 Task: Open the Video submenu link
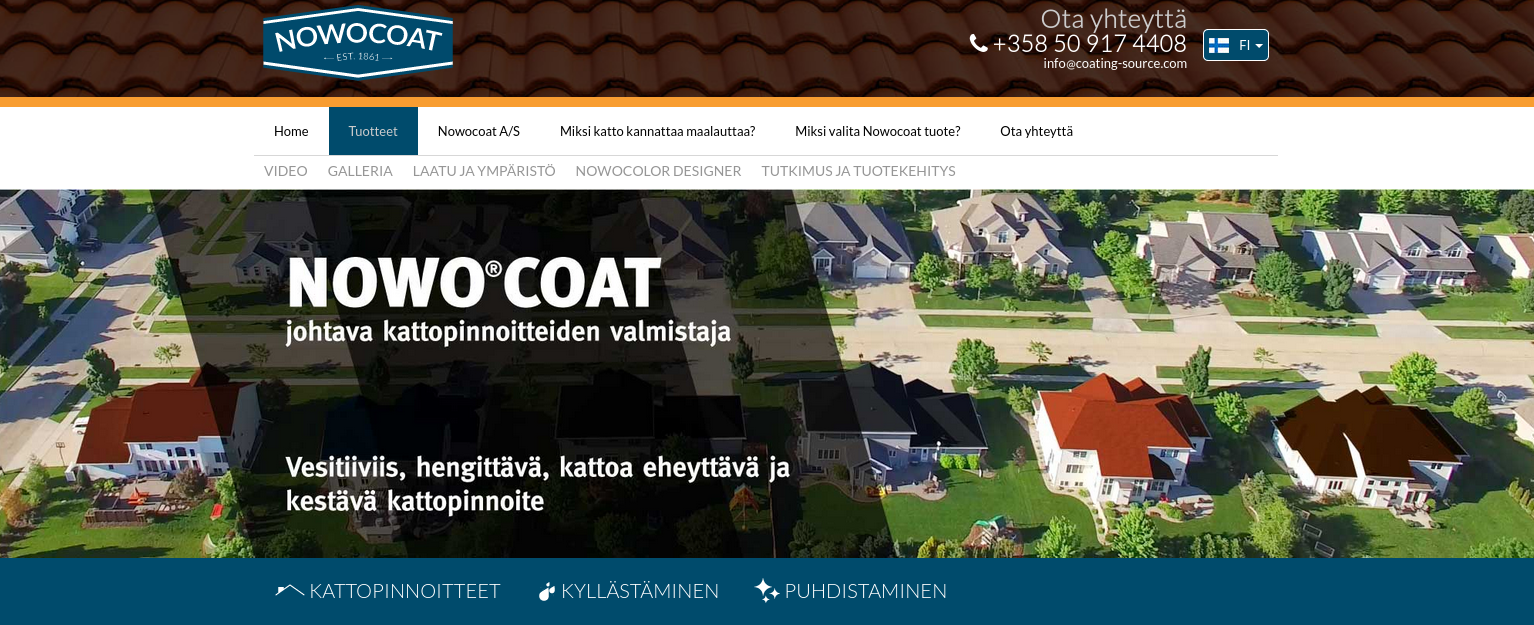(285, 171)
